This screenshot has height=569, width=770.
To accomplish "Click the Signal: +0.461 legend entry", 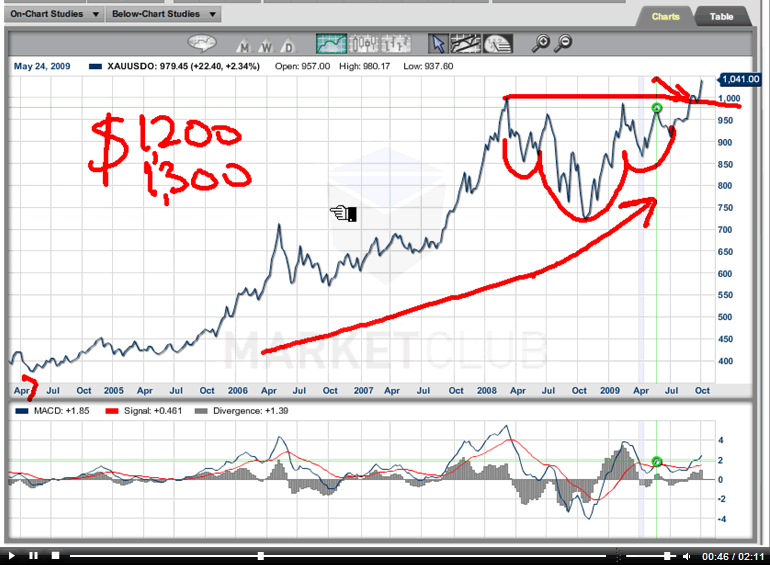I will click(144, 411).
